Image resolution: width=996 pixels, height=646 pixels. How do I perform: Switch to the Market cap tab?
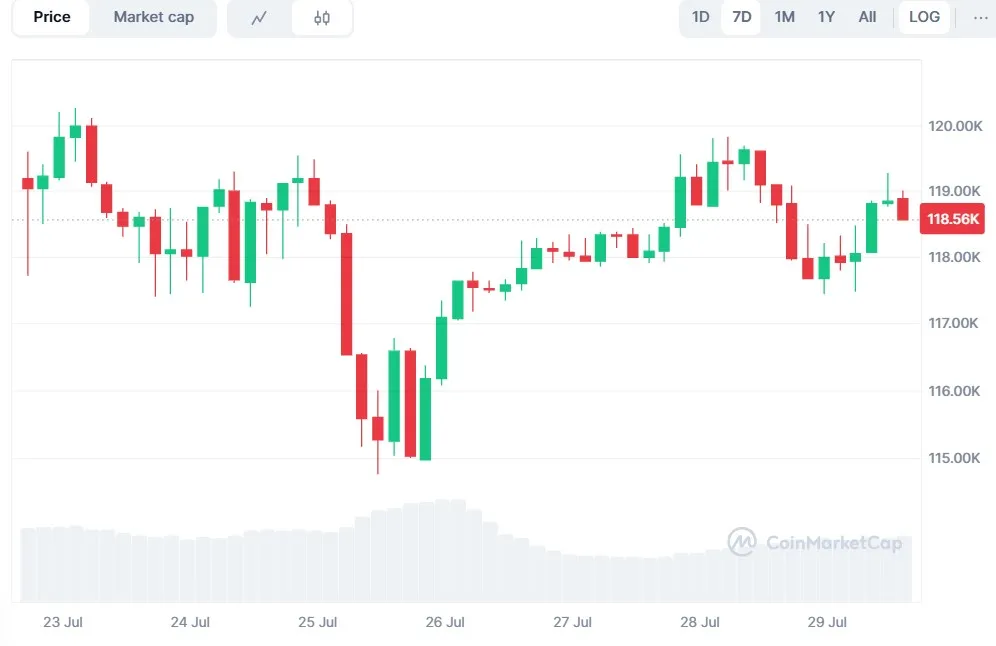coord(153,17)
